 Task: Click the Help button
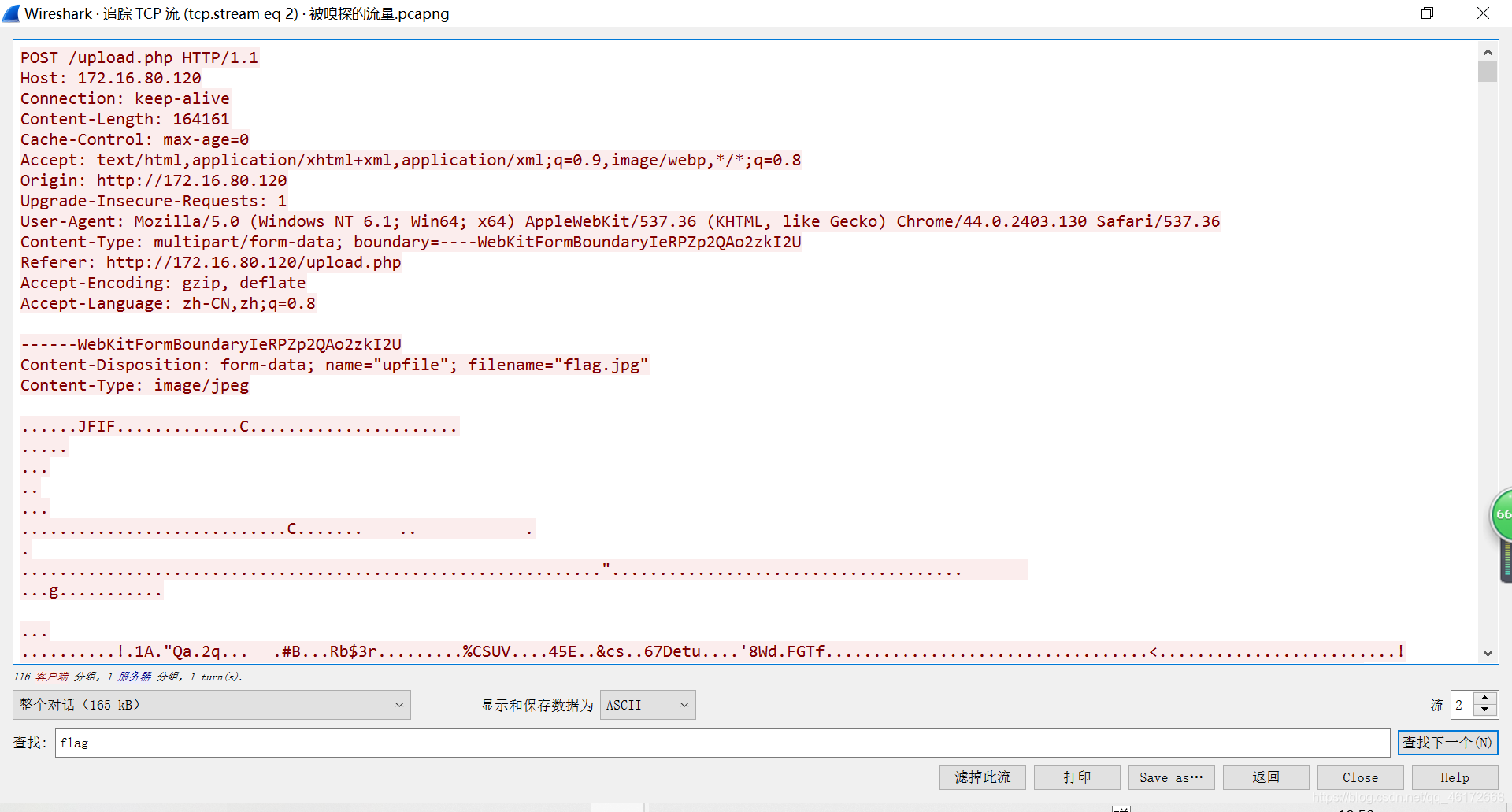pos(1455,777)
